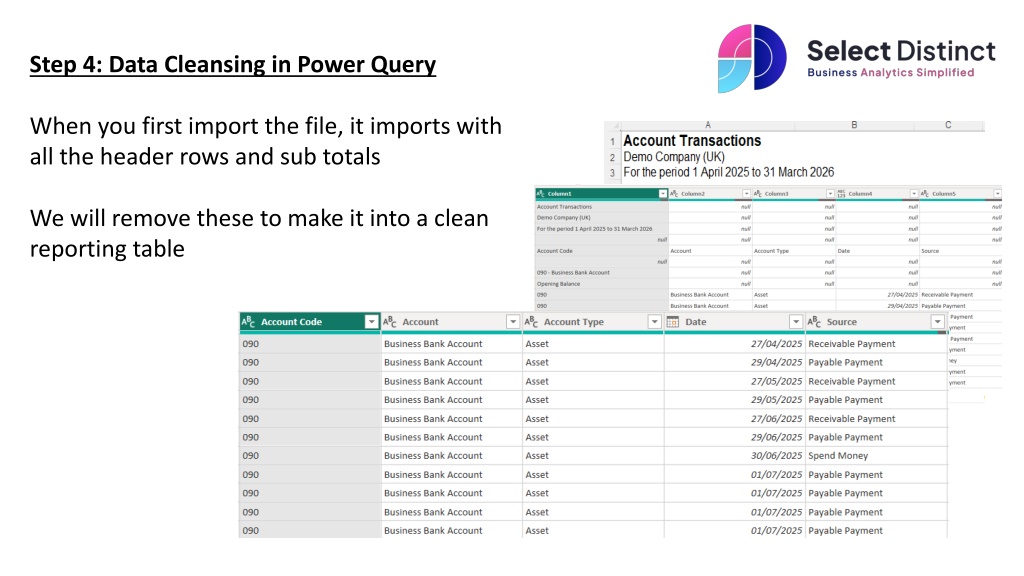Open the Column1 filter dropdown in raw table
1024x576 pixels.
661,193
